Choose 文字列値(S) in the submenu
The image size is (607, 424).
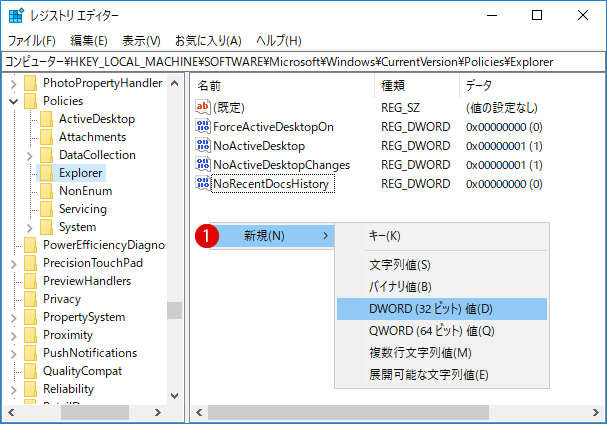[x=442, y=265]
